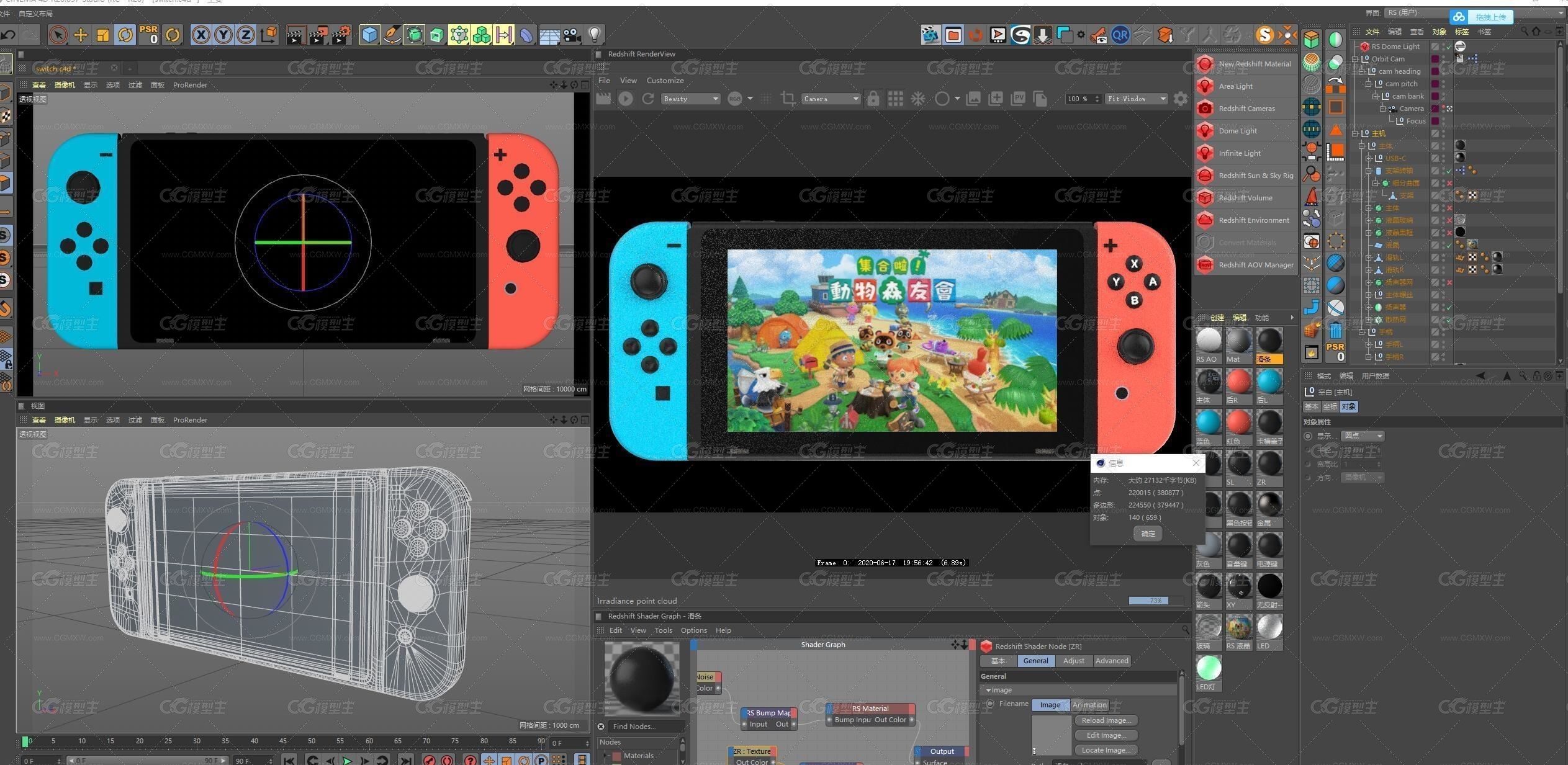The image size is (1568, 765).
Task: Add a Redshift Environment
Action: (x=1246, y=220)
